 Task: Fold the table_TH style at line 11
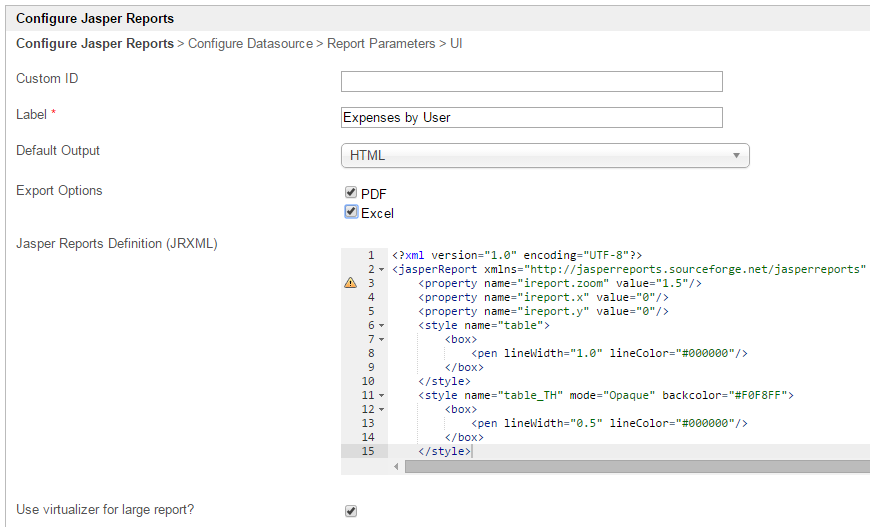pyautogui.click(x=382, y=396)
